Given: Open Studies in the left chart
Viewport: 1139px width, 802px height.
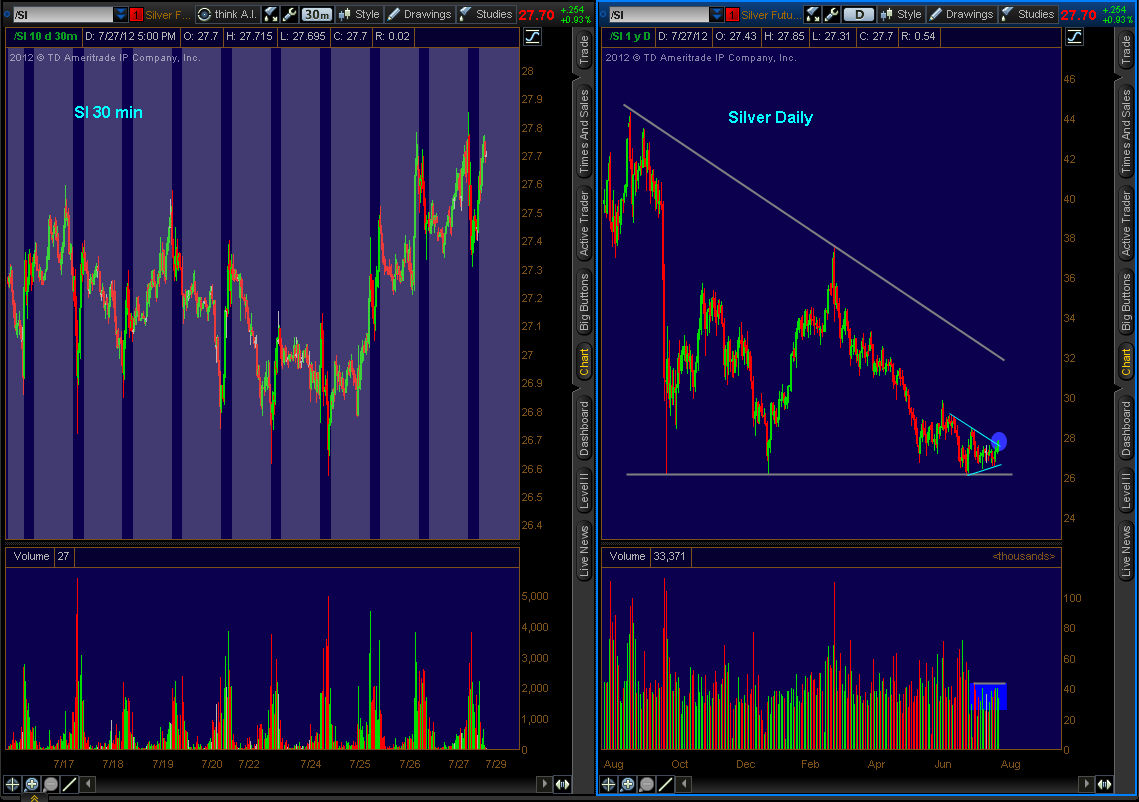Looking at the screenshot, I should [x=486, y=14].
